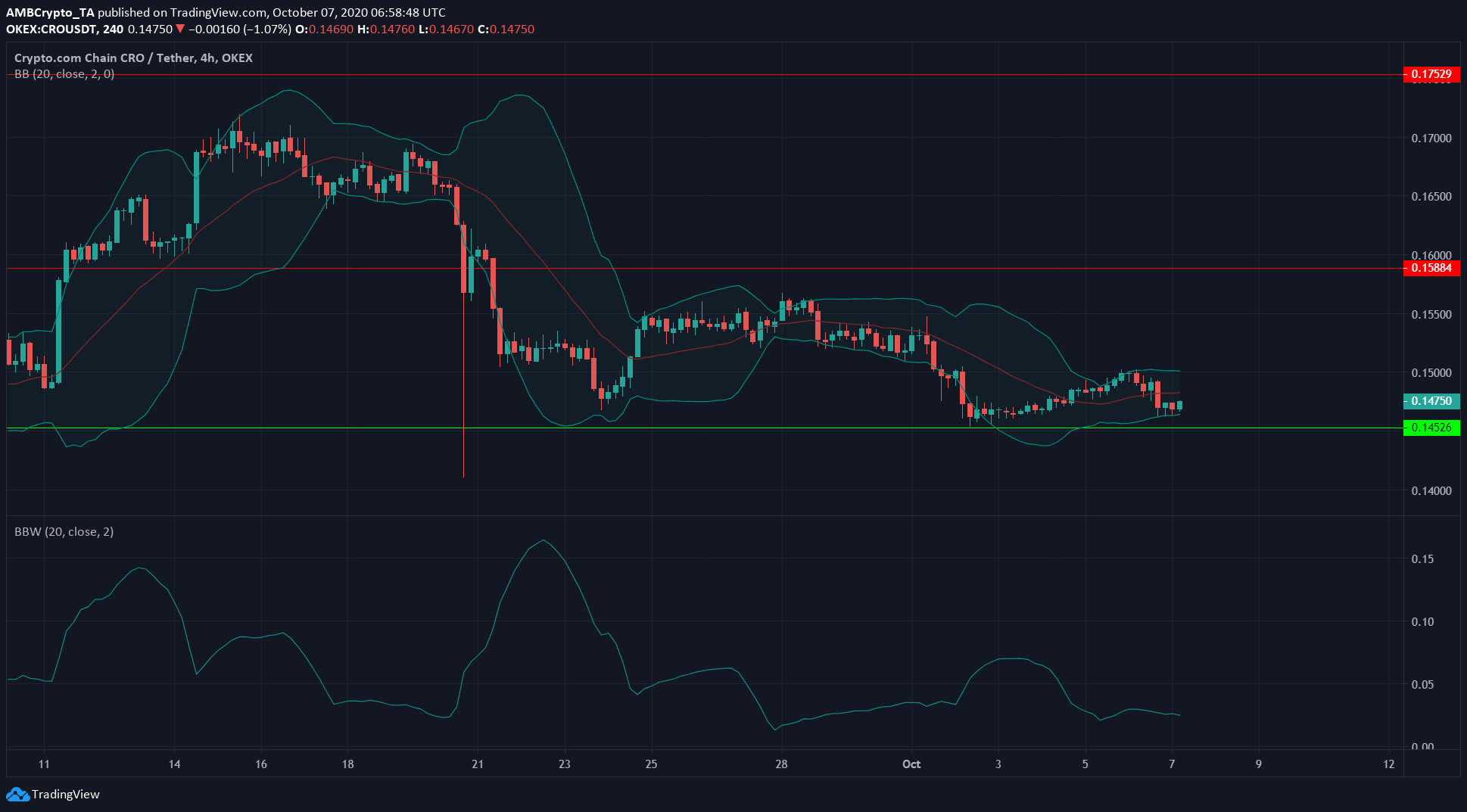Screen dimensions: 1467x812
Task: Click the H:0.14760 high value
Action: click(386, 30)
